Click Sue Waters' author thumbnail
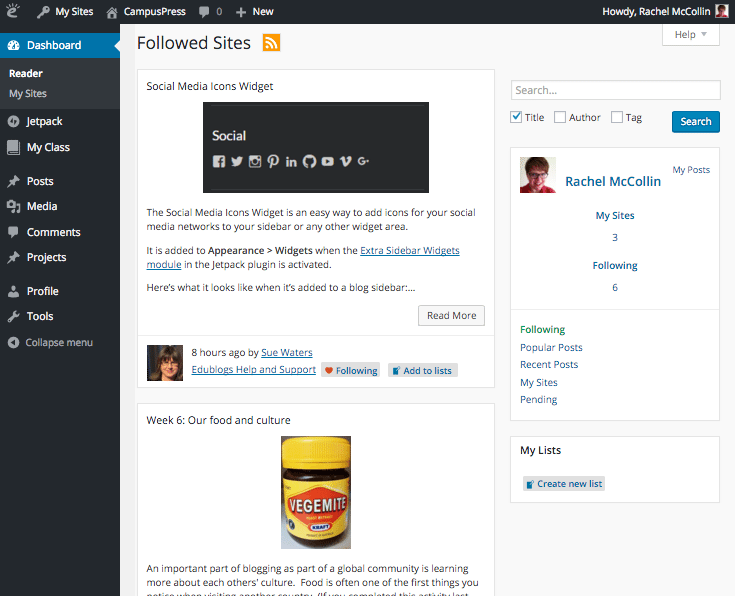The height and width of the screenshot is (596, 735). point(165,363)
